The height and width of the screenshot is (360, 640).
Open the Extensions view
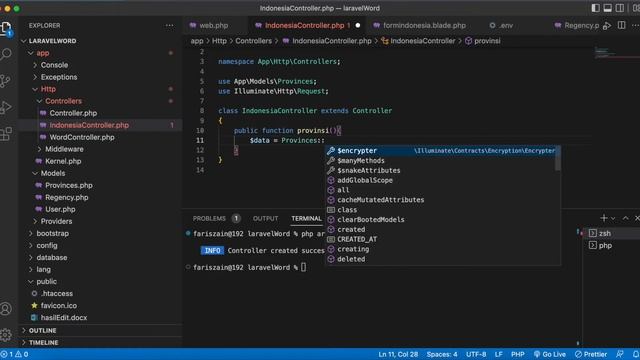pos(6,133)
